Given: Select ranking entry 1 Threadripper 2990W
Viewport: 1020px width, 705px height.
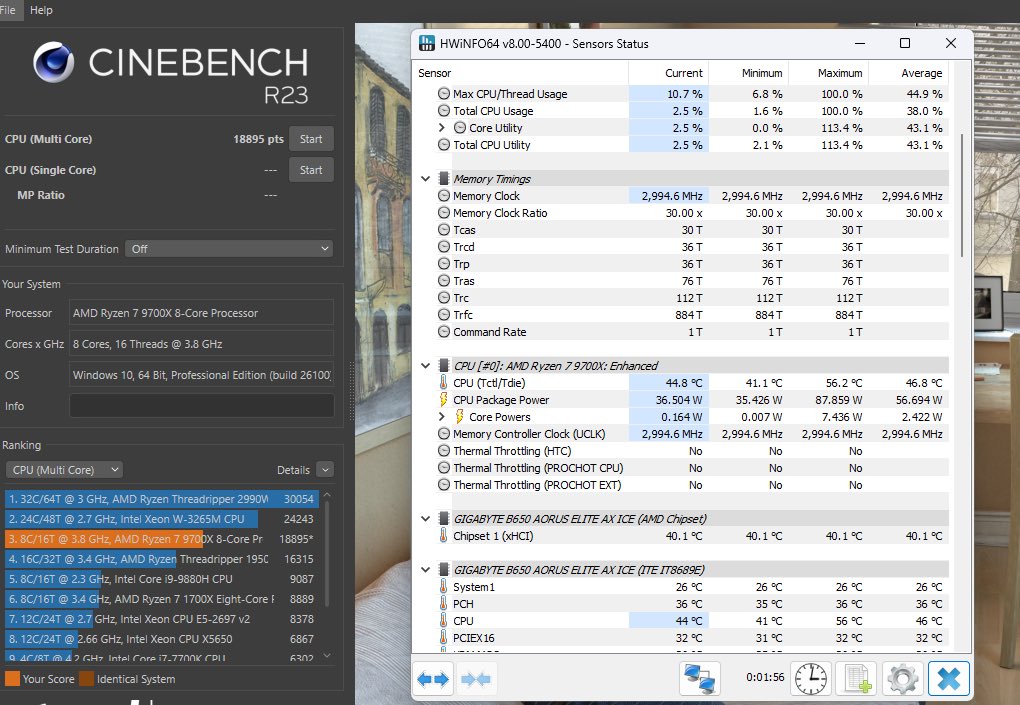Looking at the screenshot, I should point(161,499).
